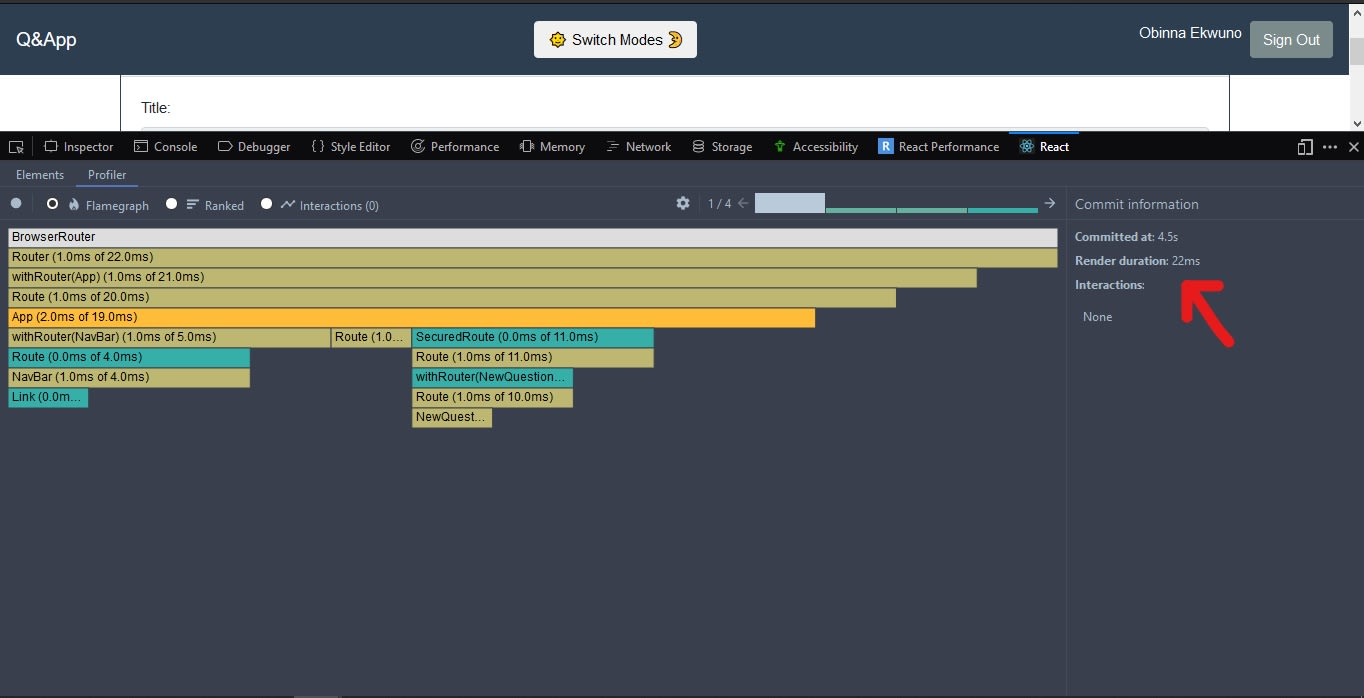
Task: Open the Memory tab
Action: point(552,147)
